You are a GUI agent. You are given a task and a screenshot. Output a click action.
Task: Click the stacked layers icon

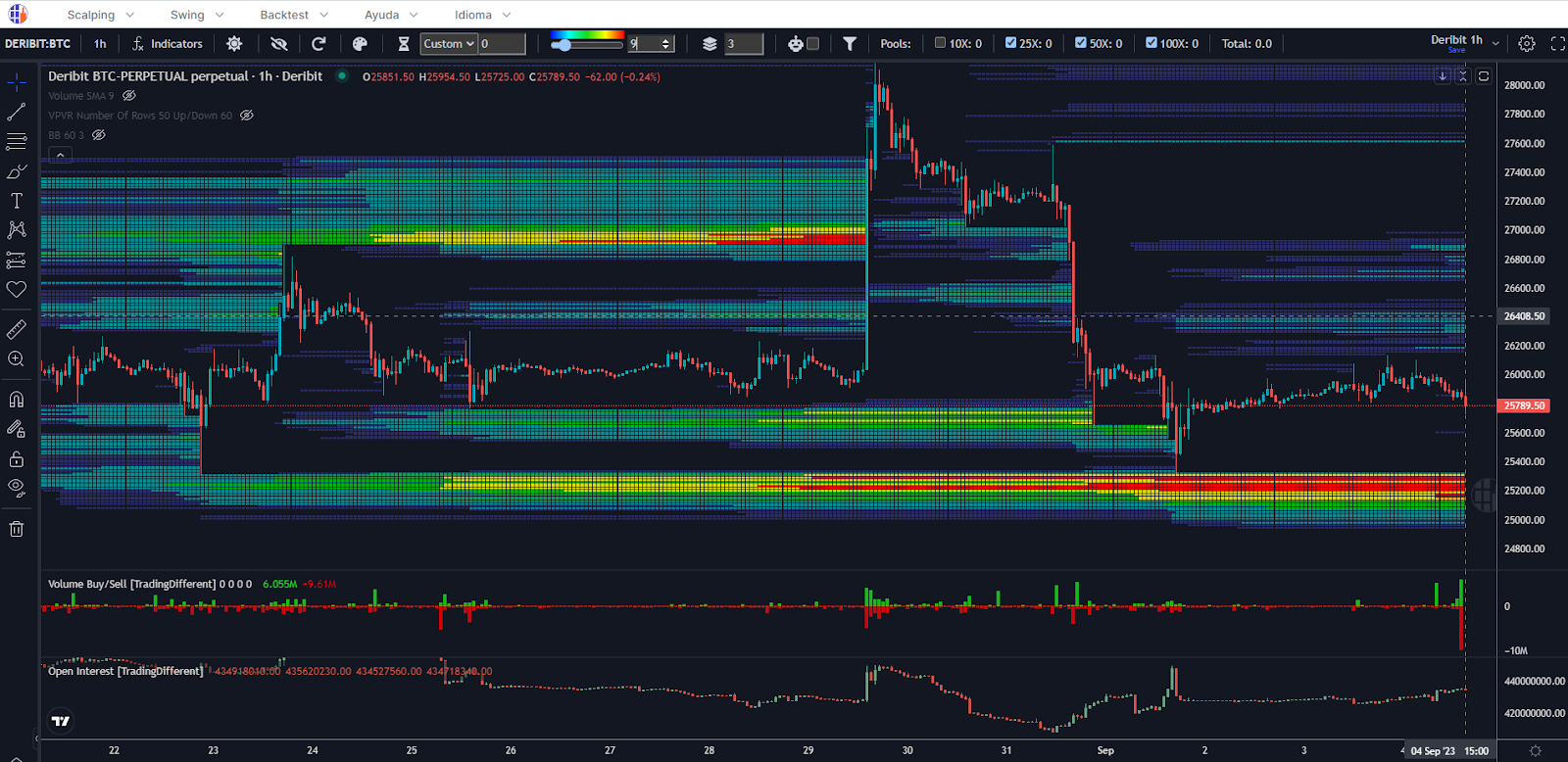coord(710,44)
